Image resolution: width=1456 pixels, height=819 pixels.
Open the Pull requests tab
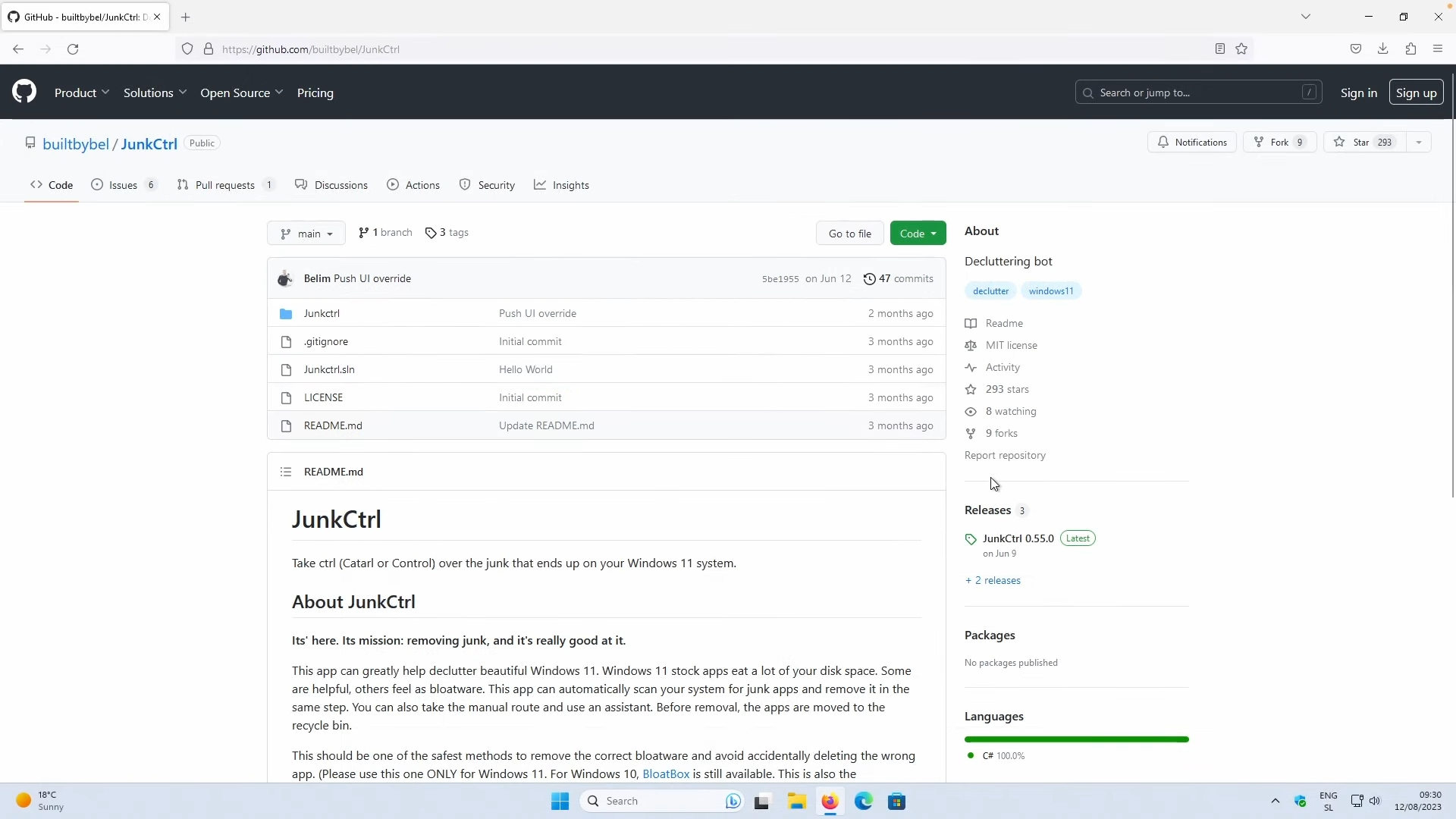[x=224, y=185]
